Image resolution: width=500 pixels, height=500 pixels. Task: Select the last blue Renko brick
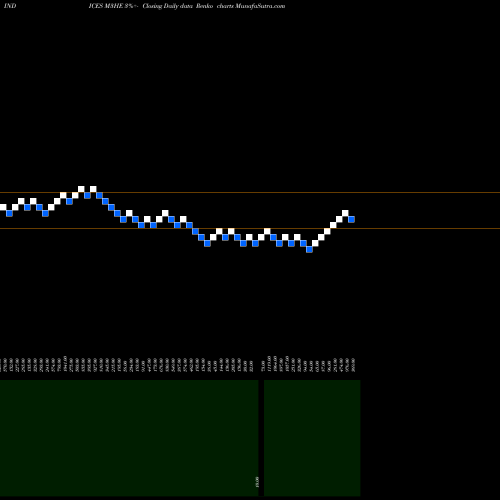coord(351,219)
